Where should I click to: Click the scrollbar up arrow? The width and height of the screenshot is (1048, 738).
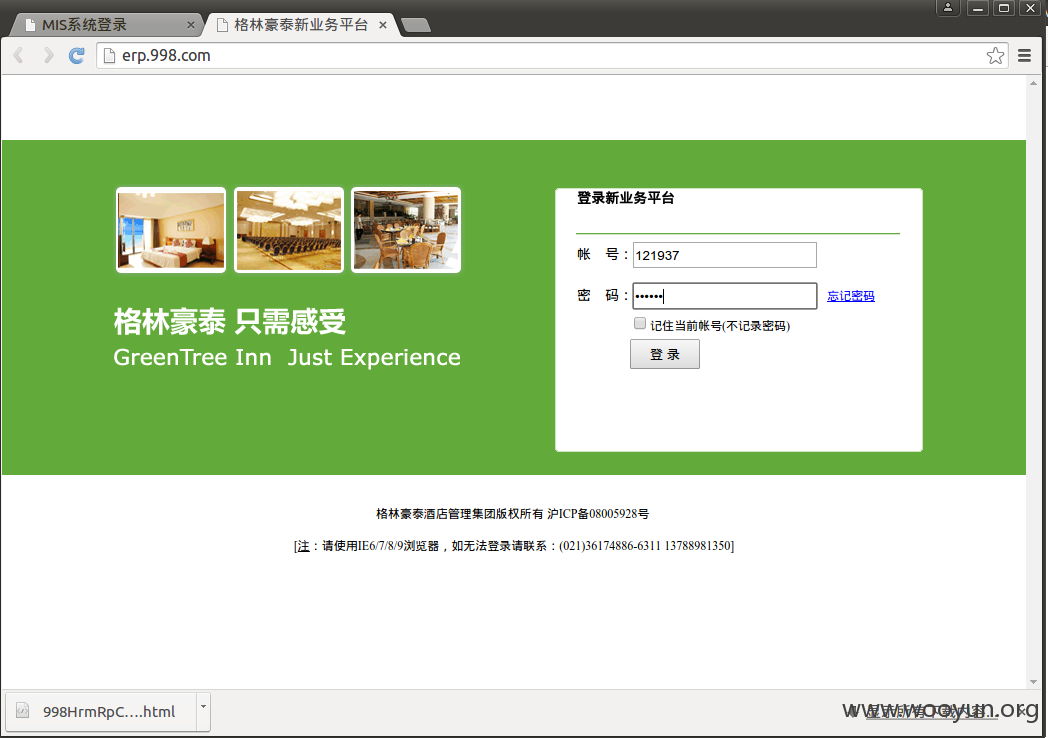coord(1034,83)
